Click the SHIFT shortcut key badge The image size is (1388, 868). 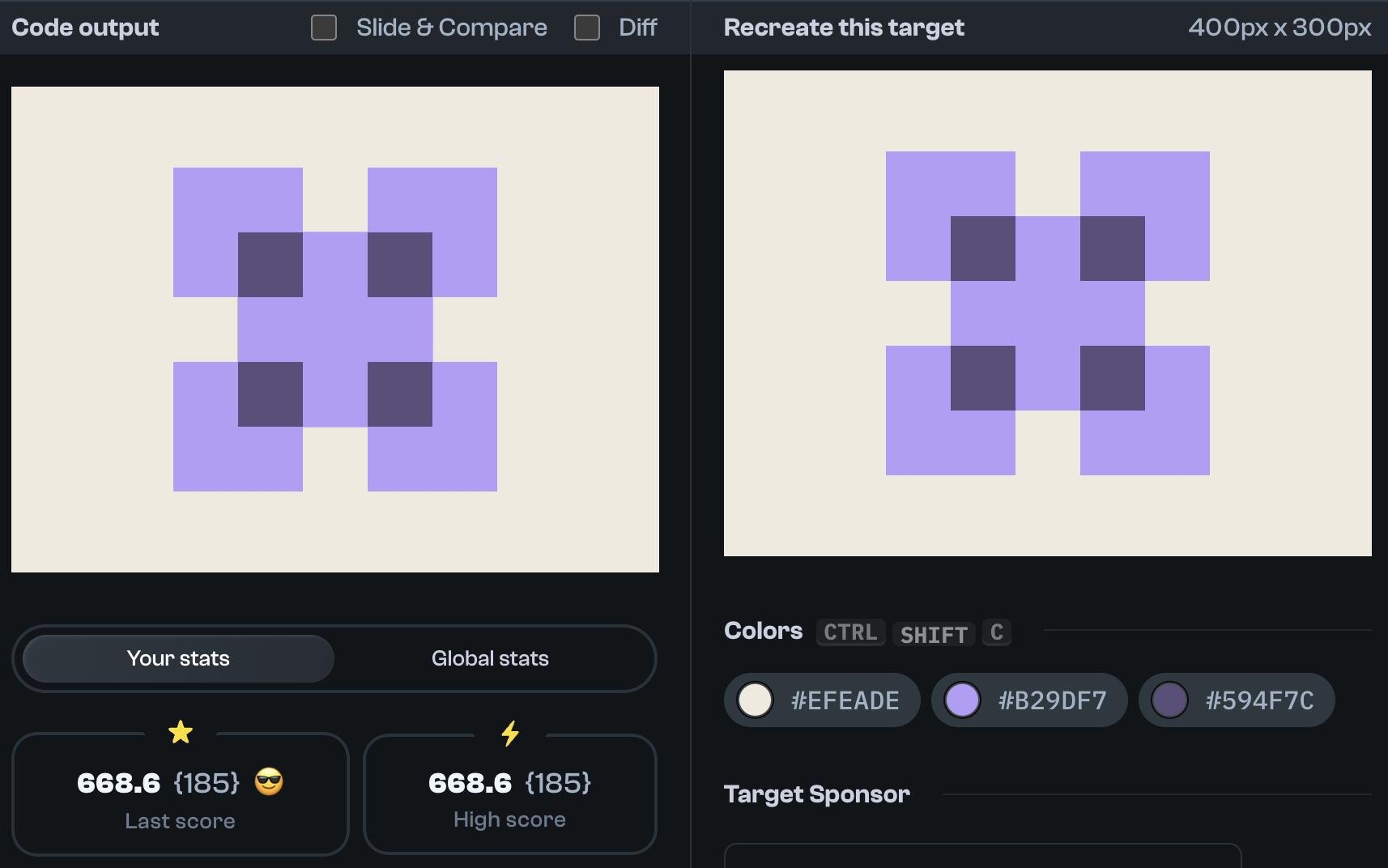tap(934, 634)
